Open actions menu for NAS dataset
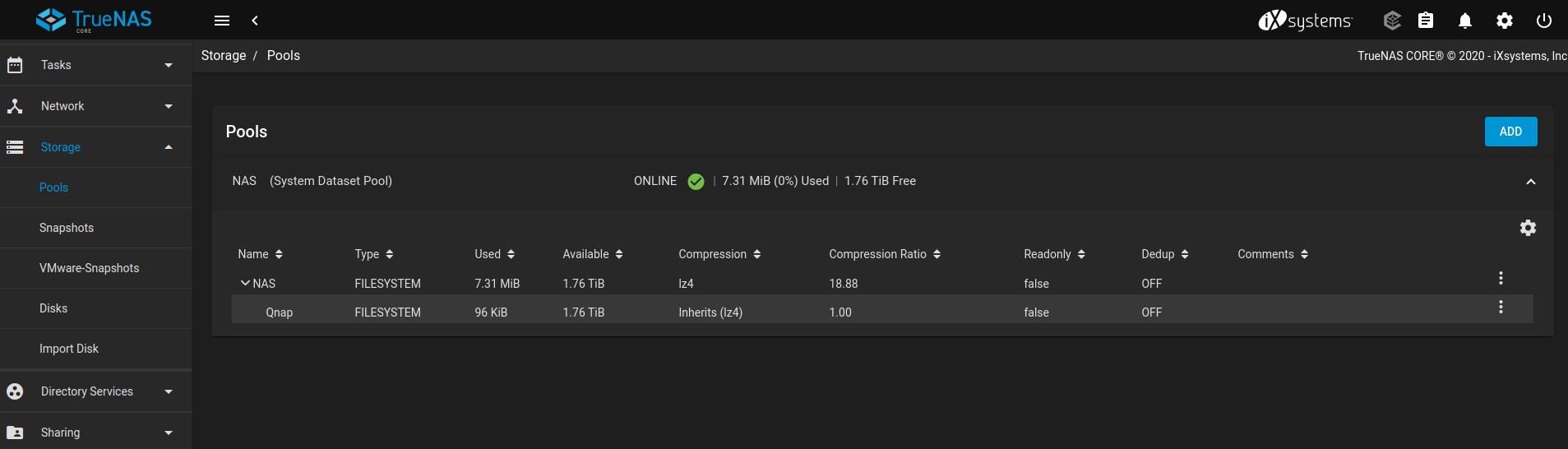1568x449 pixels. [x=1501, y=278]
